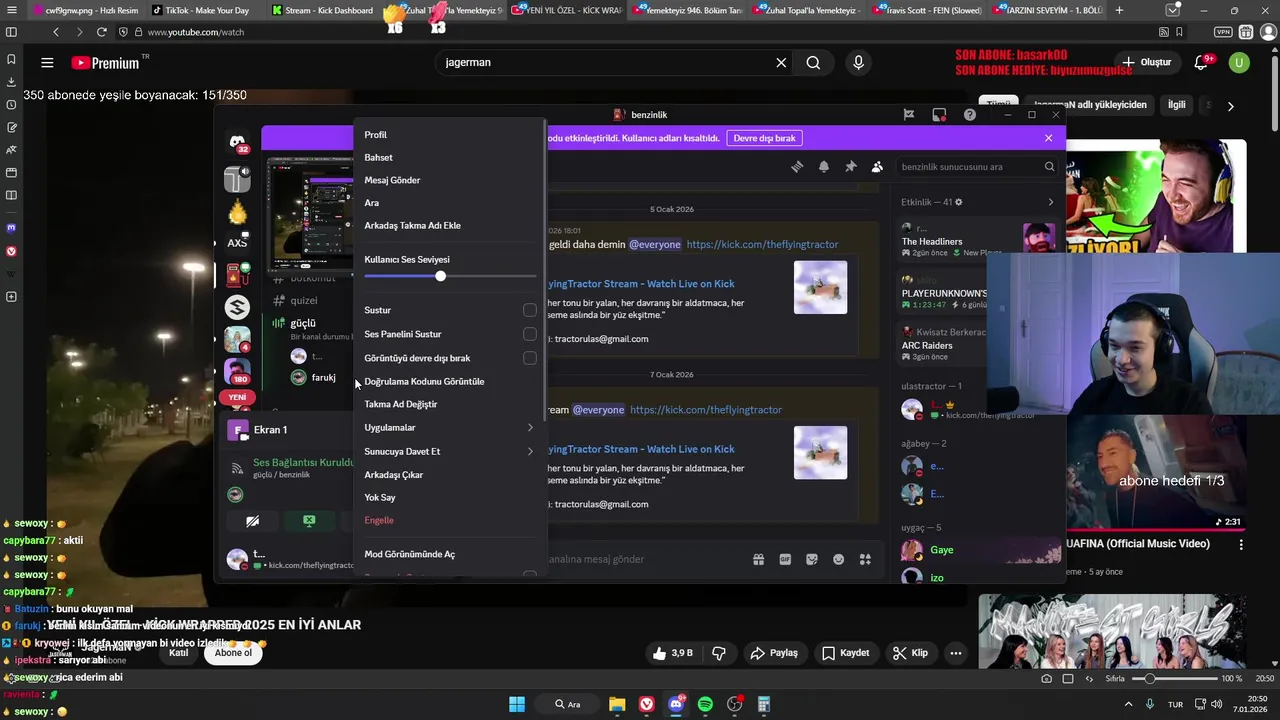The width and height of the screenshot is (1280, 720).
Task: Select the gas pump benzinlik server icon
Action: click(237, 275)
